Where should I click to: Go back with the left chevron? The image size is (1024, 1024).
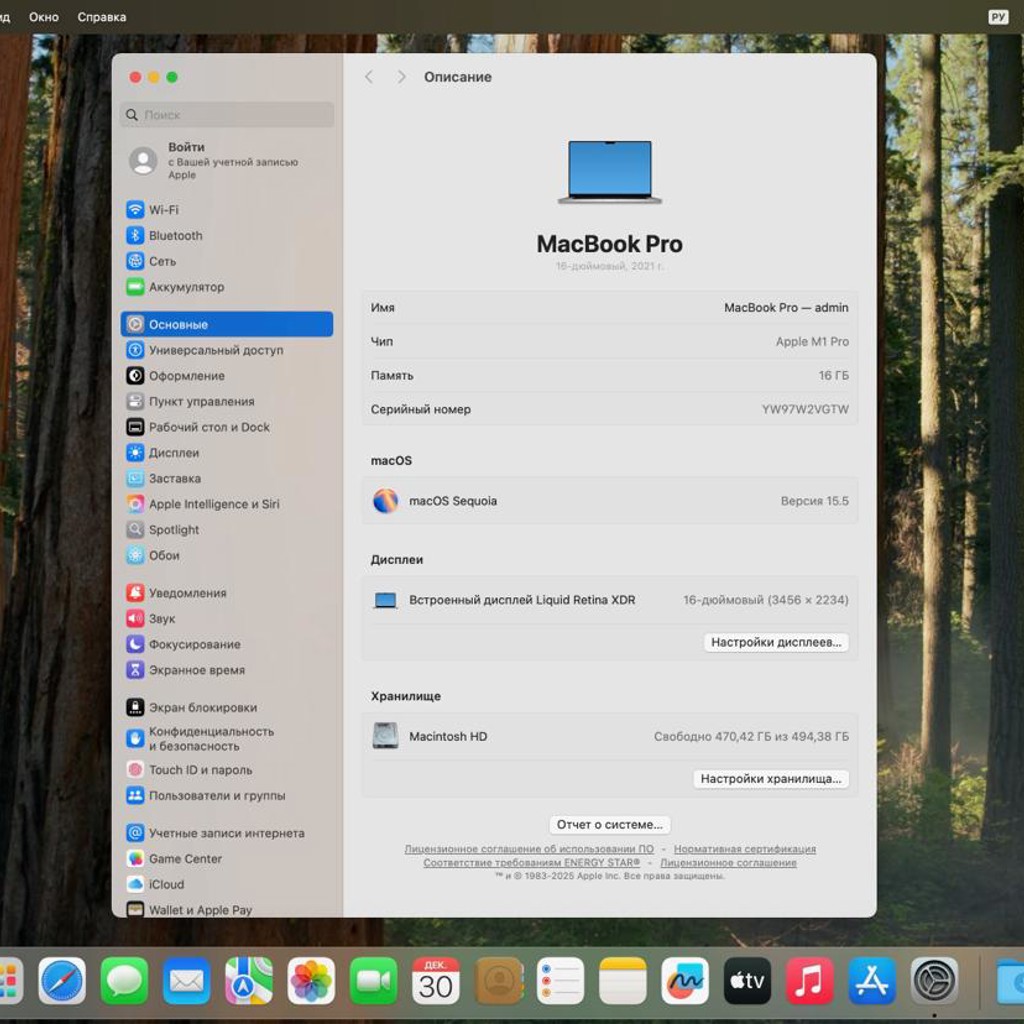point(369,77)
